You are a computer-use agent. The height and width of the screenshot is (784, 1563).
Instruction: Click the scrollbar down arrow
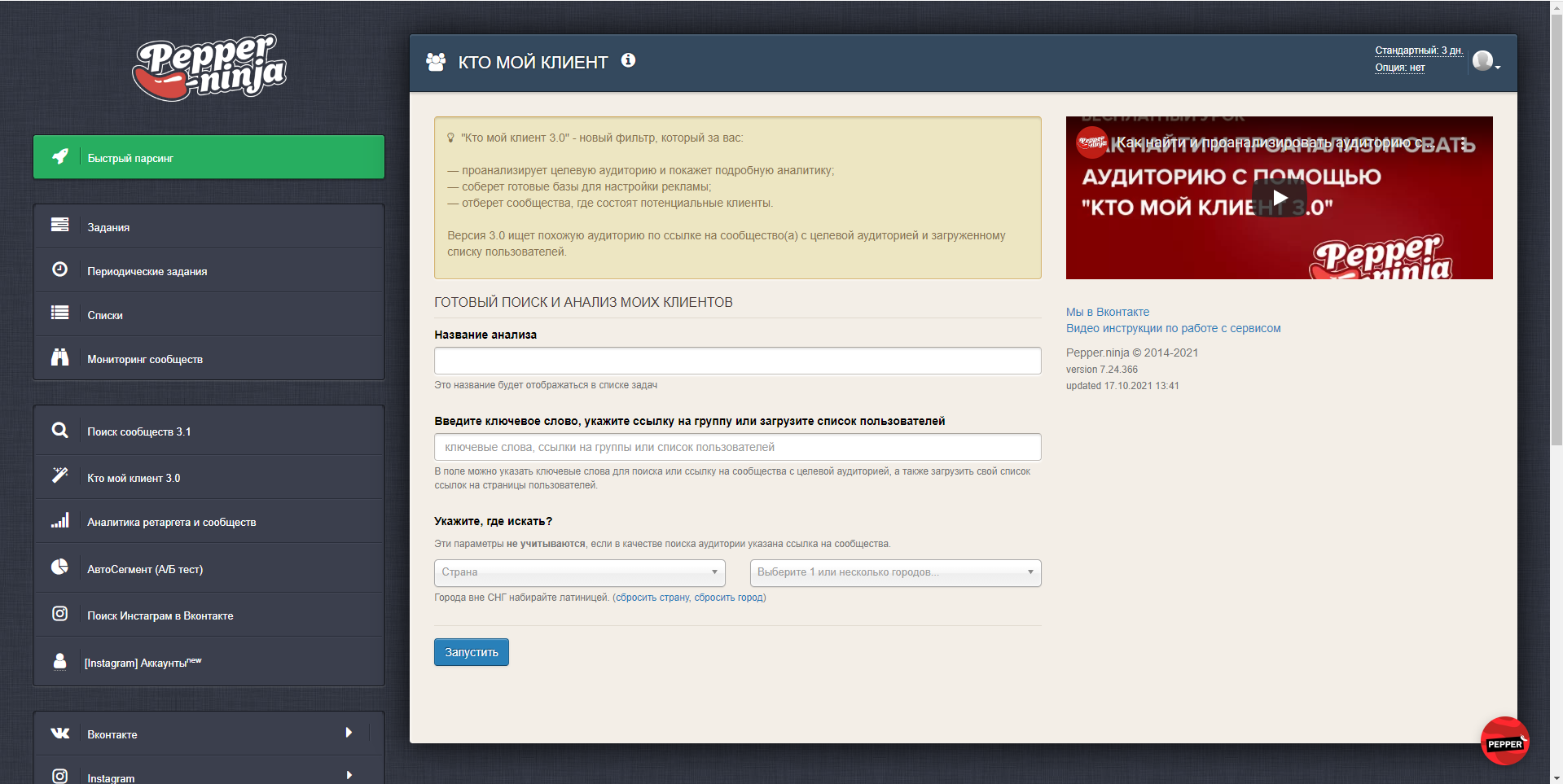(1556, 777)
